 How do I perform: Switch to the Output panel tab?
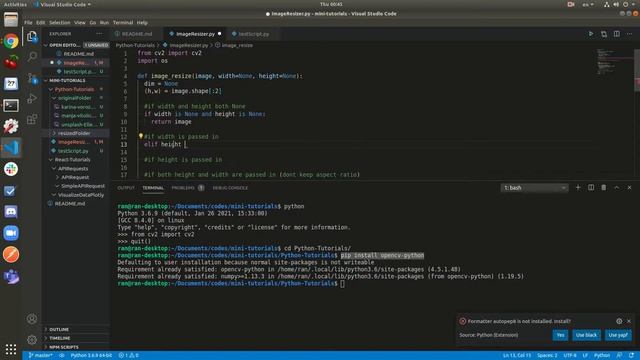[x=126, y=188]
